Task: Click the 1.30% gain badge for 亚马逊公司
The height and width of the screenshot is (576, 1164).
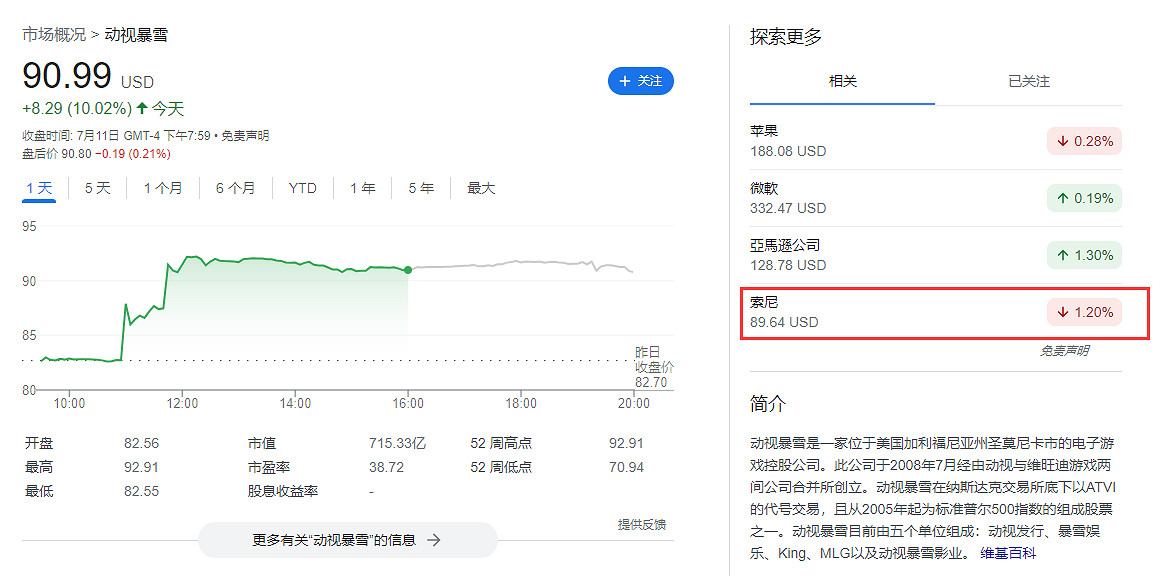Action: click(x=1084, y=255)
